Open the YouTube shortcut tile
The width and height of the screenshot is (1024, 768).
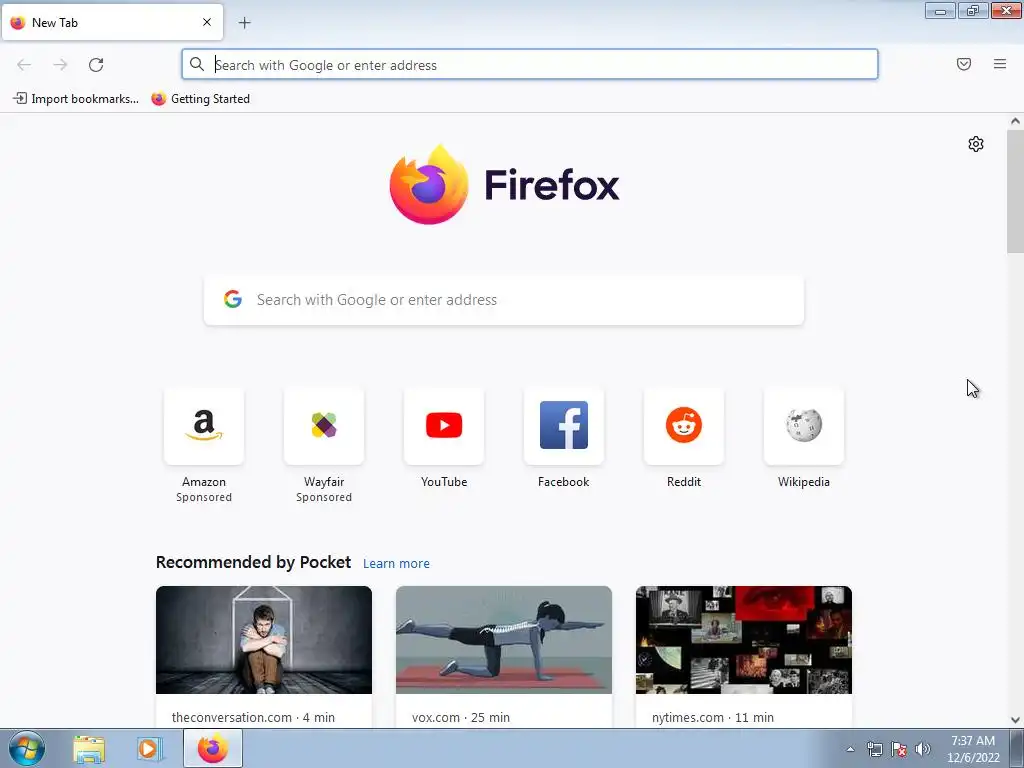tap(444, 426)
